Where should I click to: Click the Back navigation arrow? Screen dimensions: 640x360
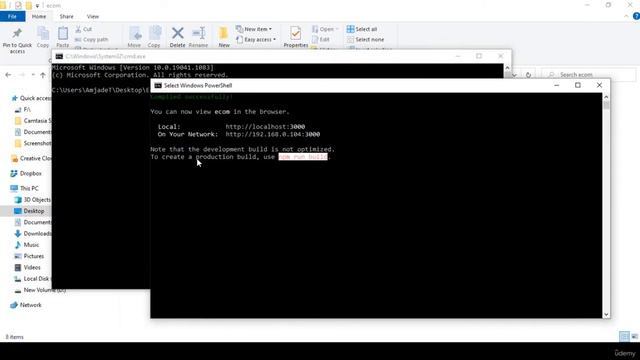pyautogui.click(x=8, y=75)
